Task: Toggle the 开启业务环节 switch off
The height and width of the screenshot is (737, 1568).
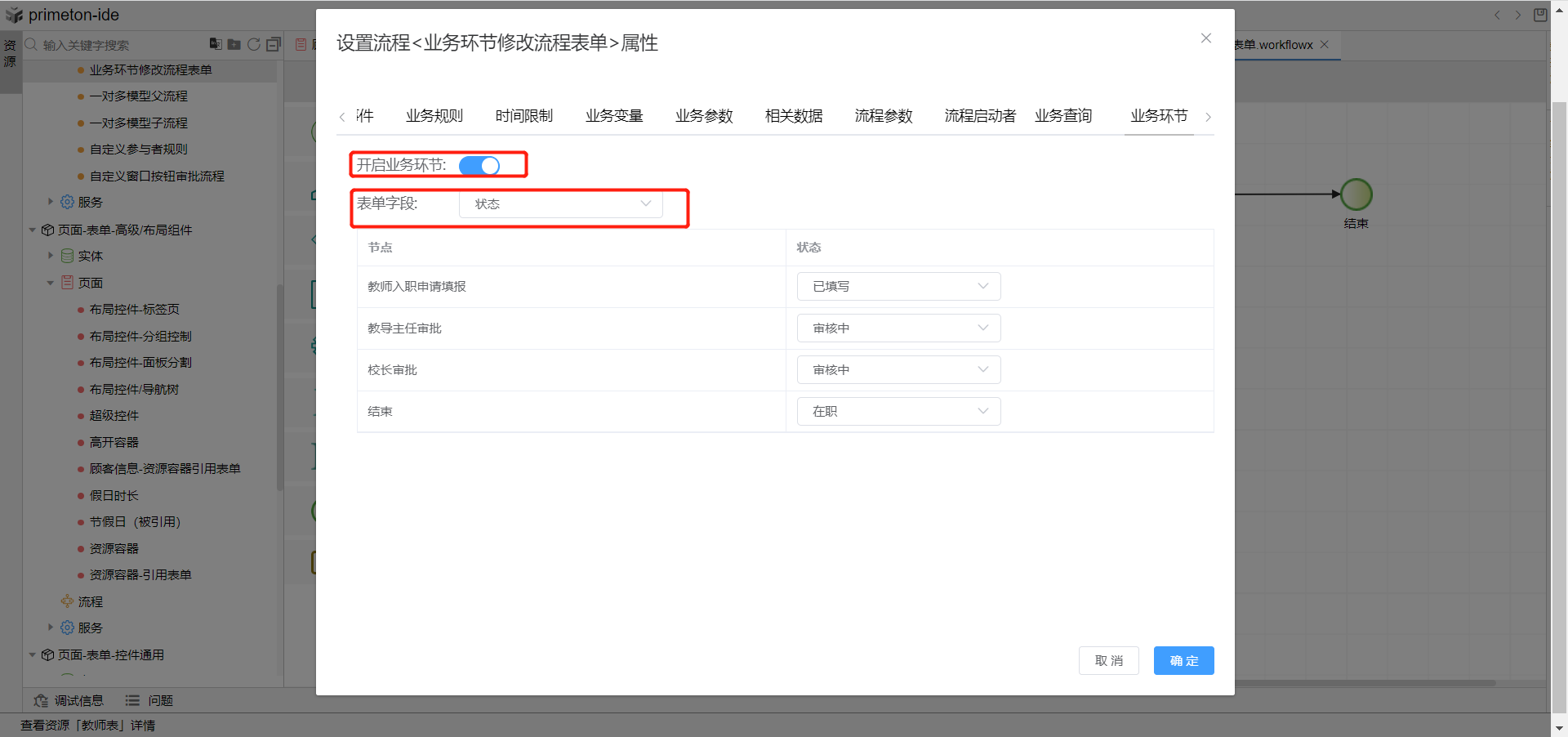Action: pos(479,166)
